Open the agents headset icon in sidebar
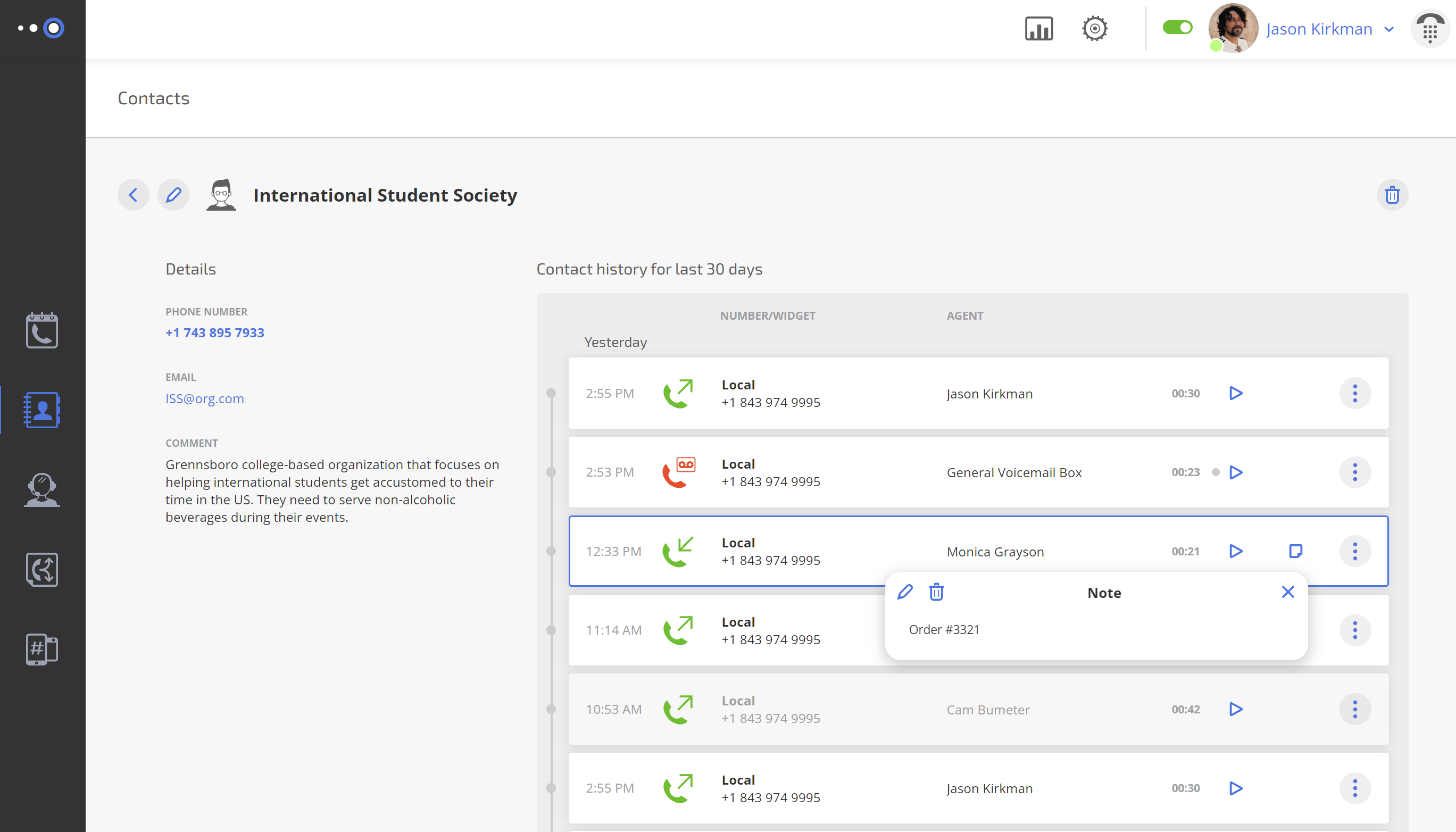 coord(41,490)
